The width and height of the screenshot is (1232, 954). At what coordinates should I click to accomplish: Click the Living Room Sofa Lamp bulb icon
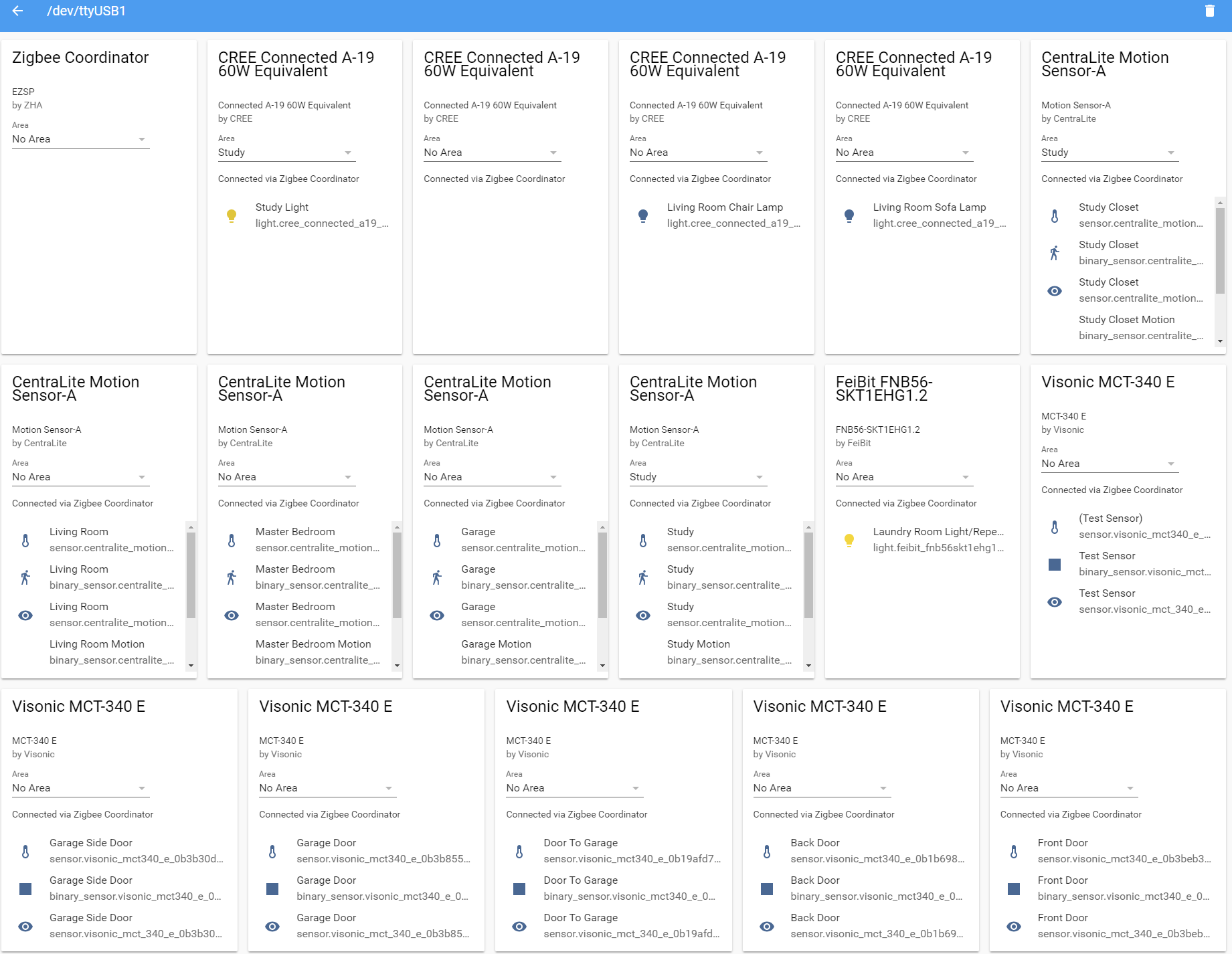point(849,215)
